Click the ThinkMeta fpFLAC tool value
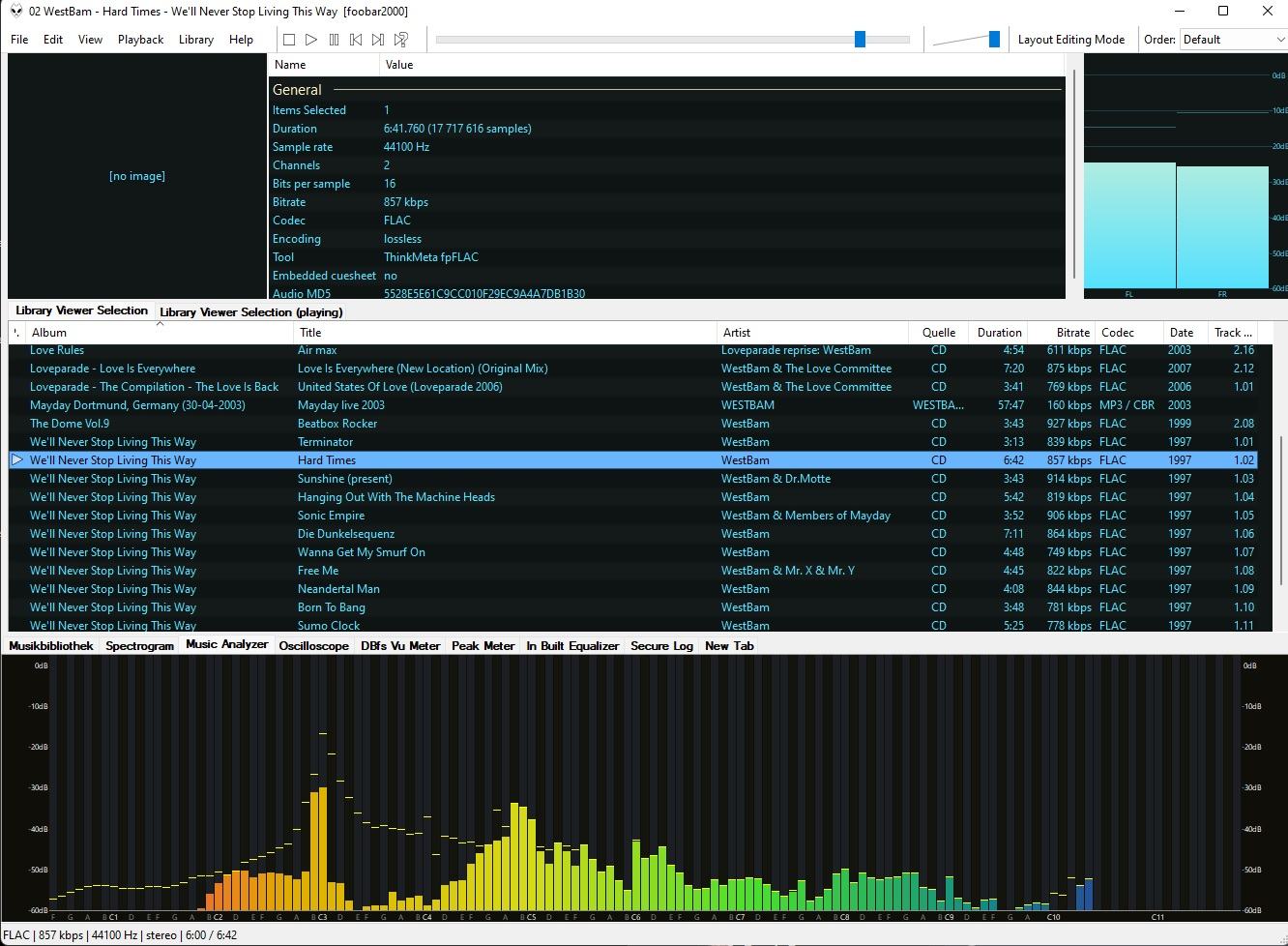 (x=431, y=257)
